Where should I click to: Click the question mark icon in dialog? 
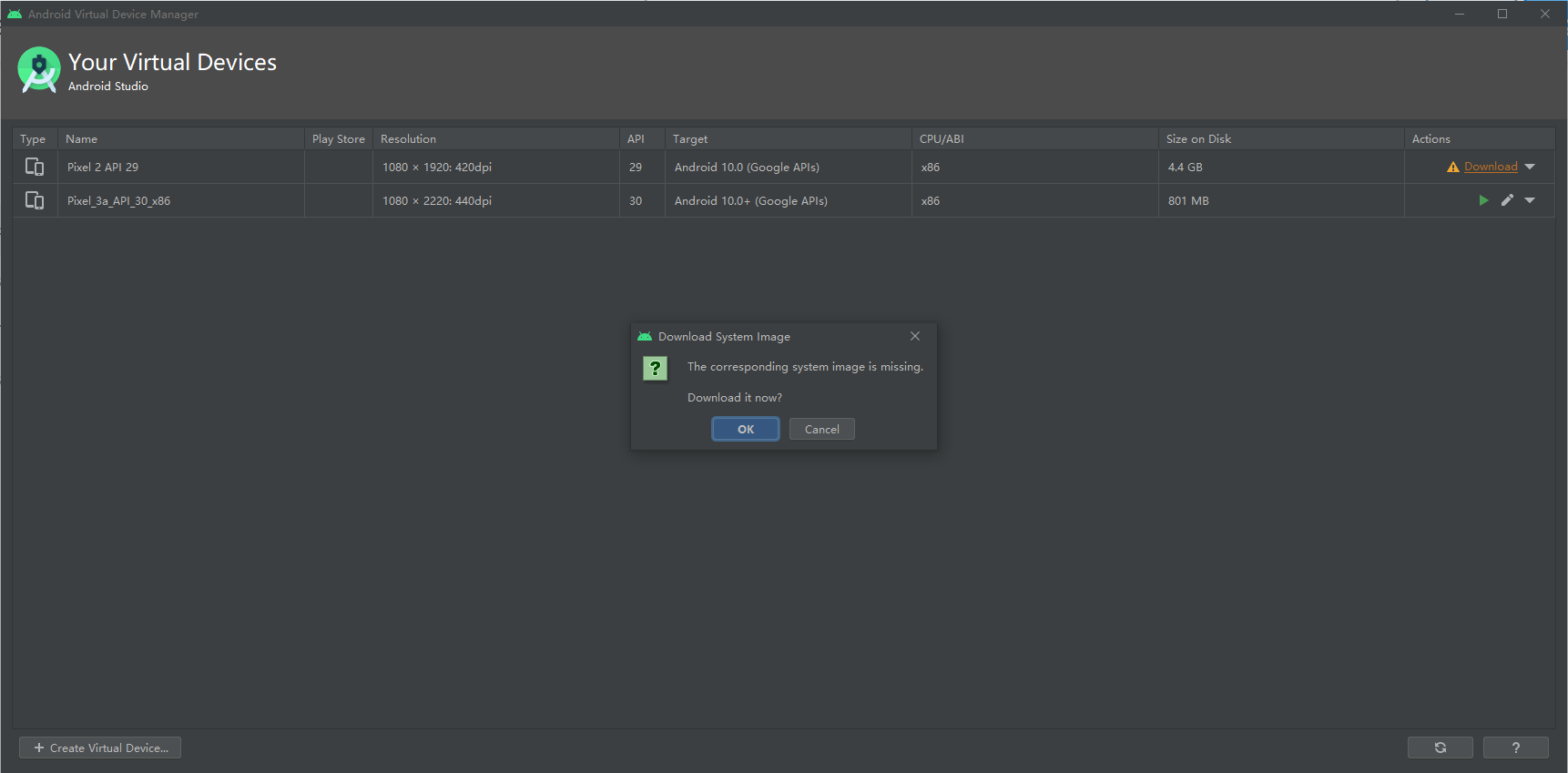[x=655, y=368]
